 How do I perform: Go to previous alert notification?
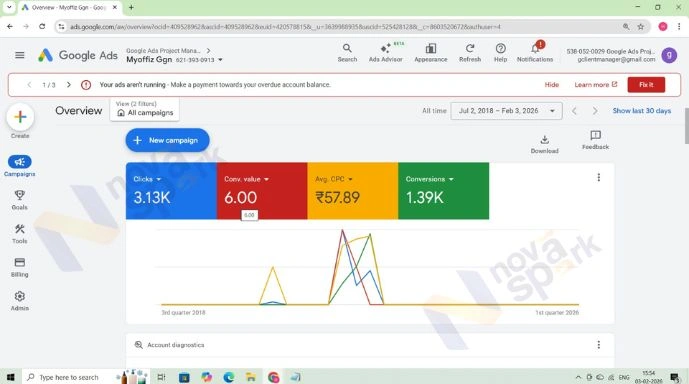(29, 84)
